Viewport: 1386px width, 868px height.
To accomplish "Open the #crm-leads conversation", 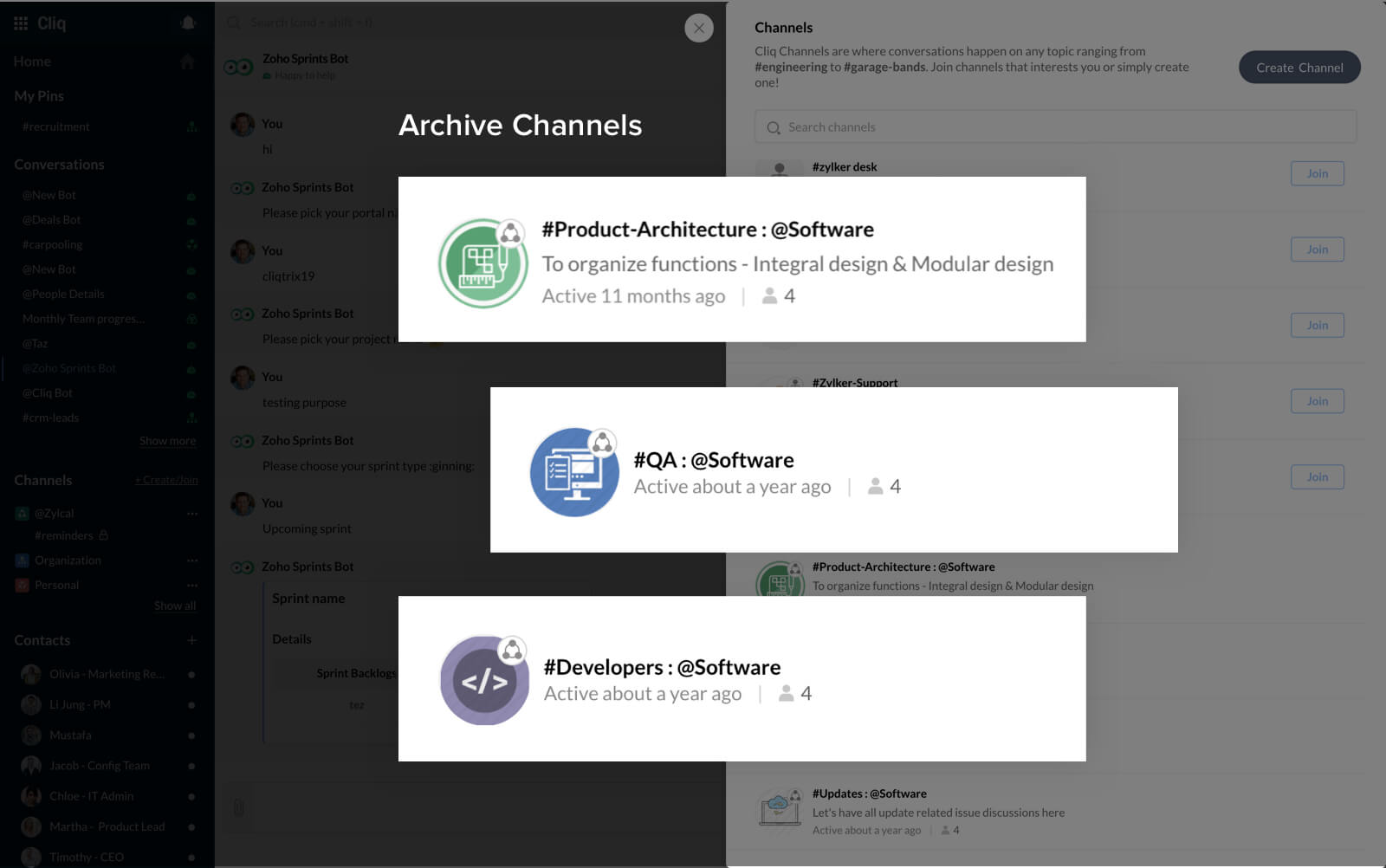I will [x=50, y=418].
